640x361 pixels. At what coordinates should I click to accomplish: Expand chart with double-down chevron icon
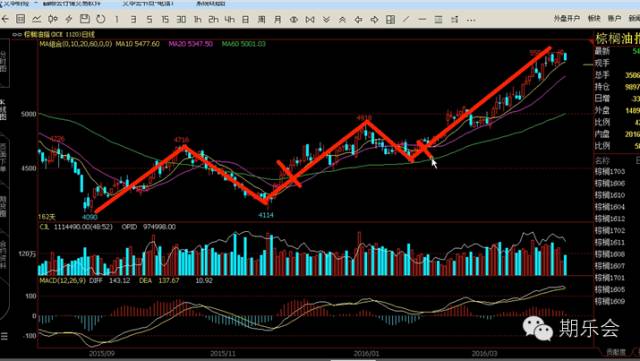click(326, 19)
